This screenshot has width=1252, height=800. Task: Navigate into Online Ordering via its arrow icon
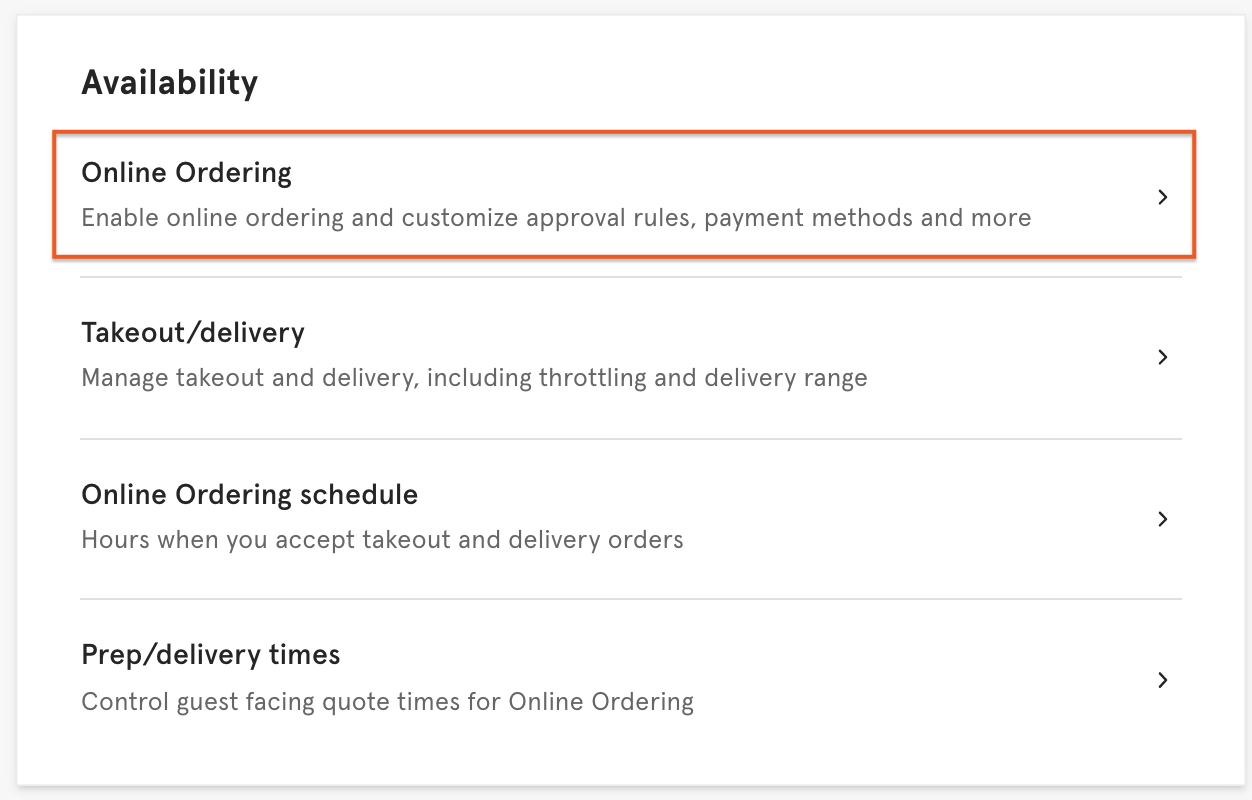1162,197
